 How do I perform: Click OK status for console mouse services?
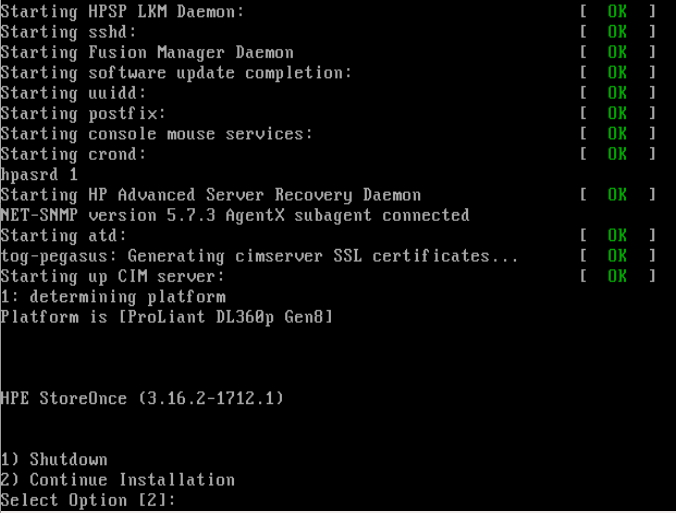coord(617,134)
